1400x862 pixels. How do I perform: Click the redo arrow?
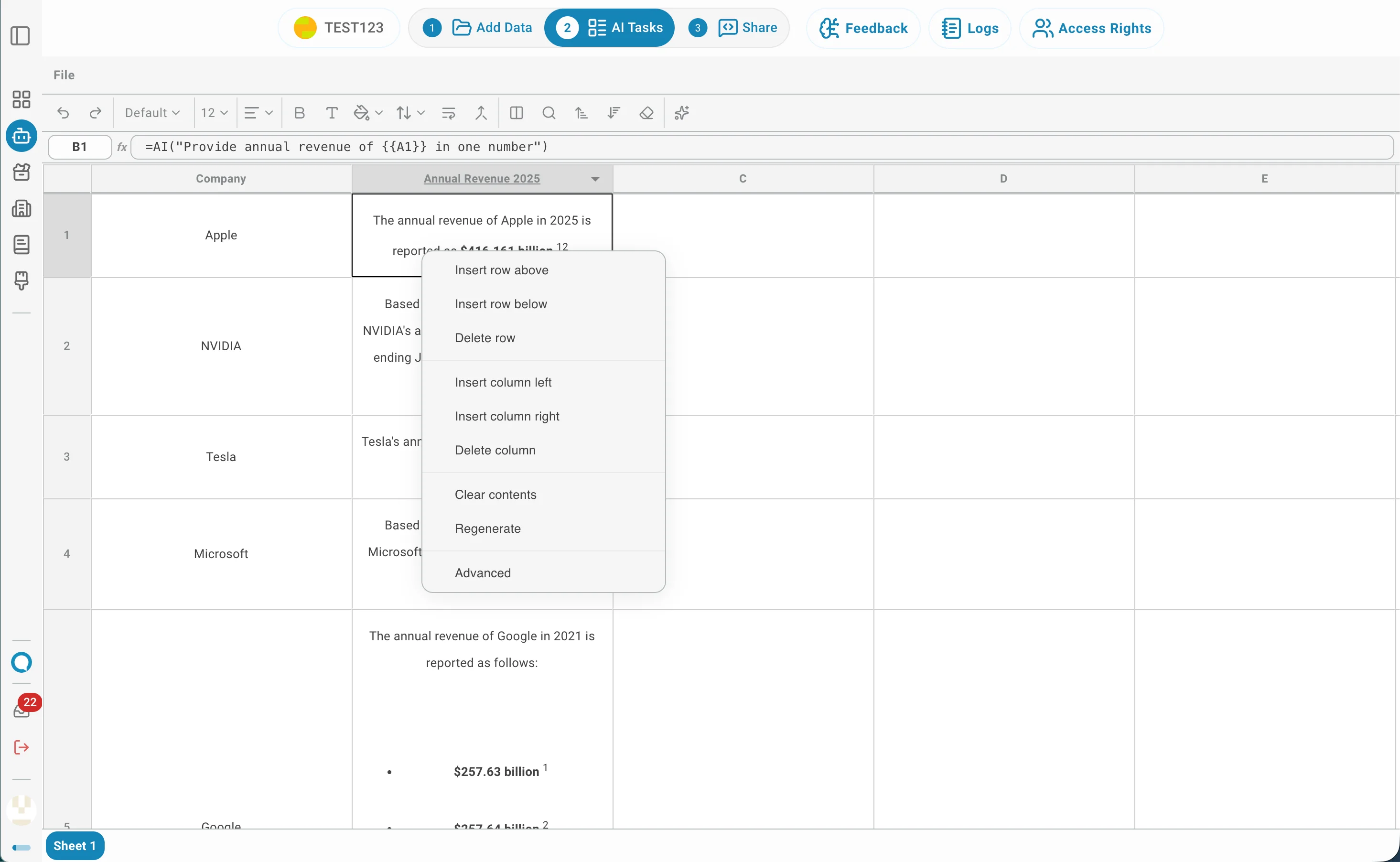click(95, 113)
